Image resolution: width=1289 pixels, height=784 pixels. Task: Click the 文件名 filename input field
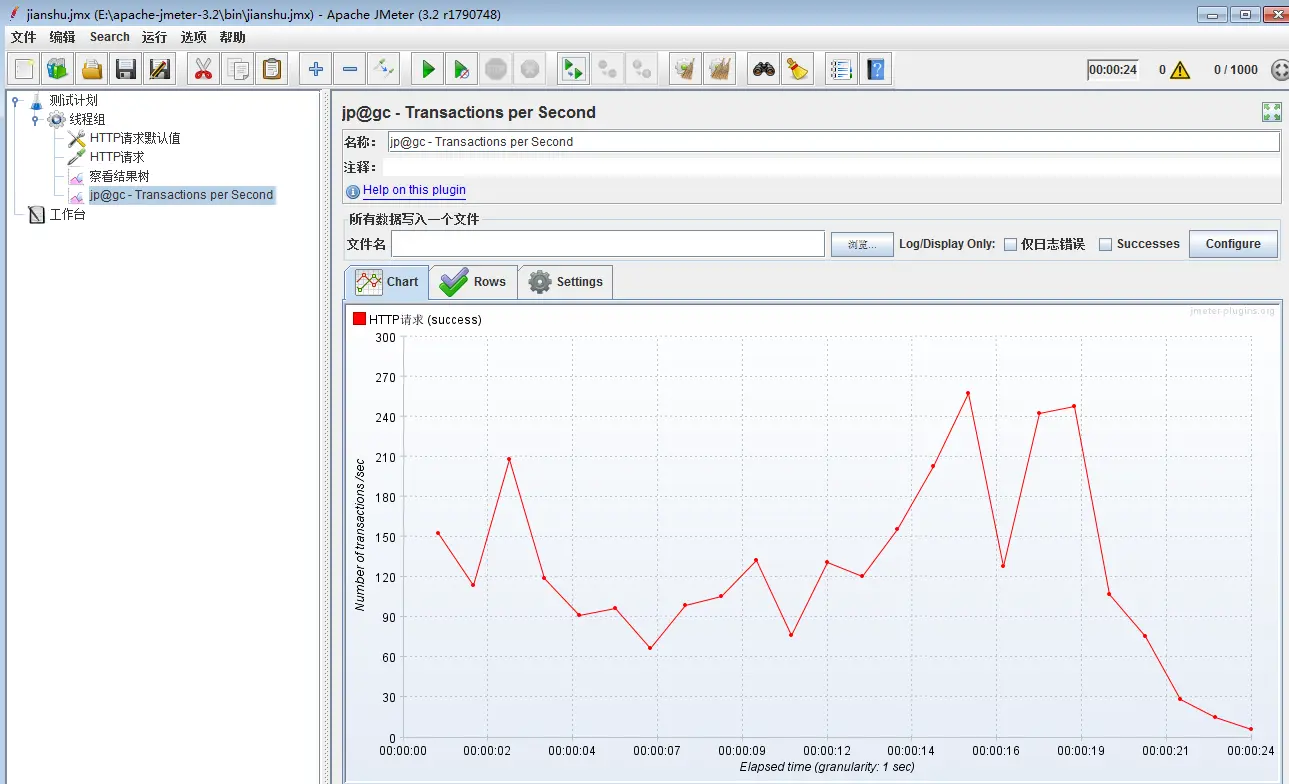pyautogui.click(x=608, y=244)
